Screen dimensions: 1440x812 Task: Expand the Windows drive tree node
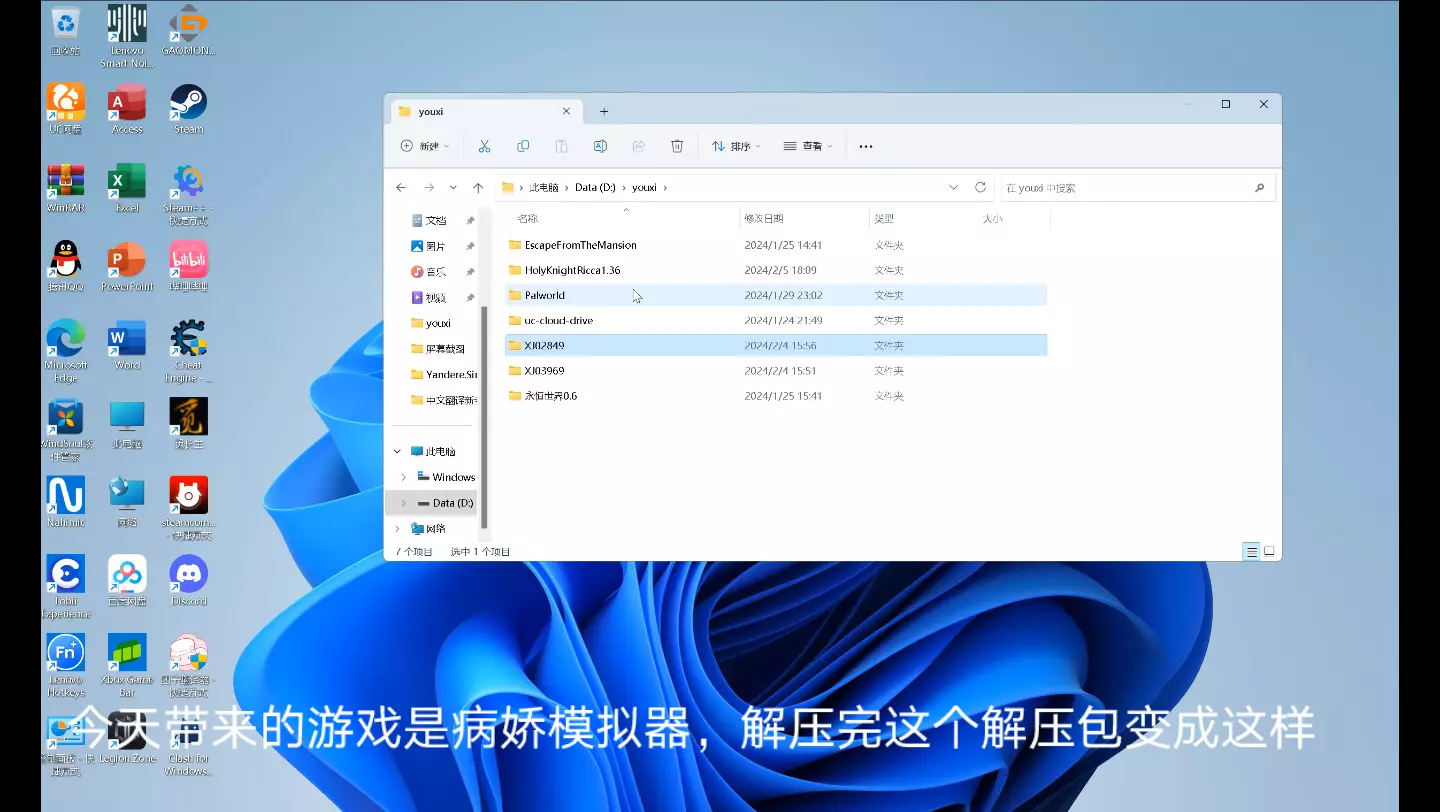click(404, 477)
